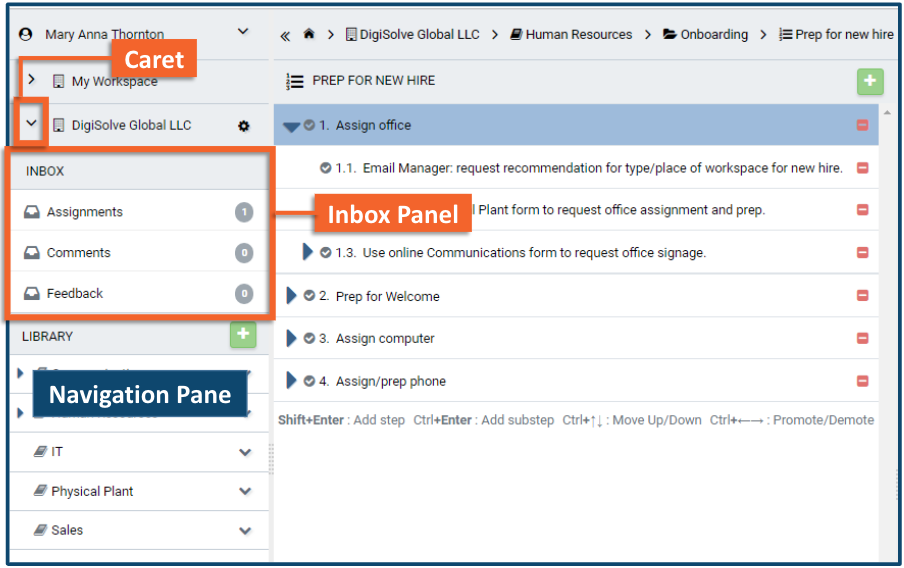Image resolution: width=904 pixels, height=568 pixels.
Task: Click the My Workspace building icon
Action: pyautogui.click(x=58, y=81)
